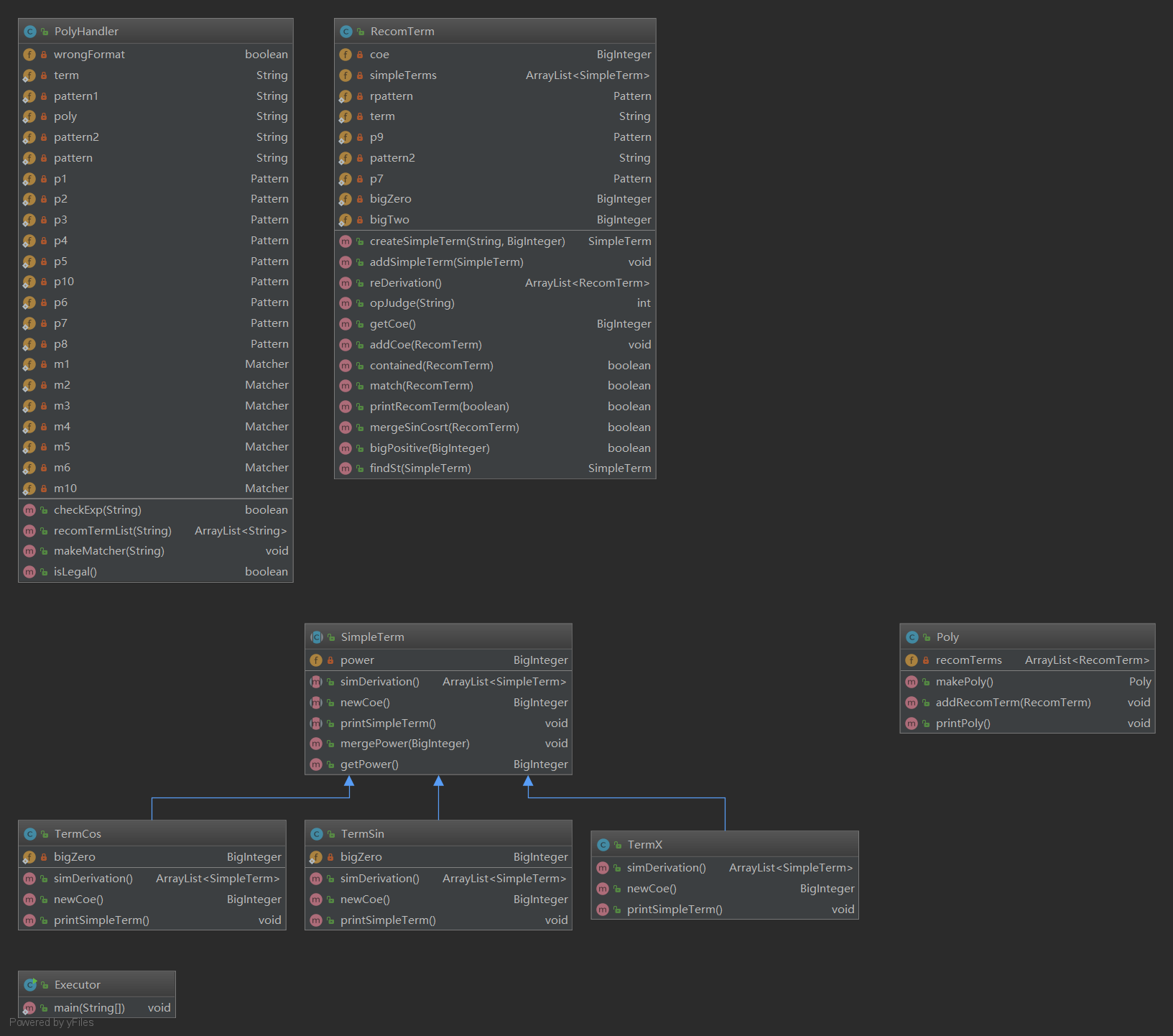The image size is (1173, 1036).
Task: Click the Executor runnable class icon
Action: coord(29,985)
